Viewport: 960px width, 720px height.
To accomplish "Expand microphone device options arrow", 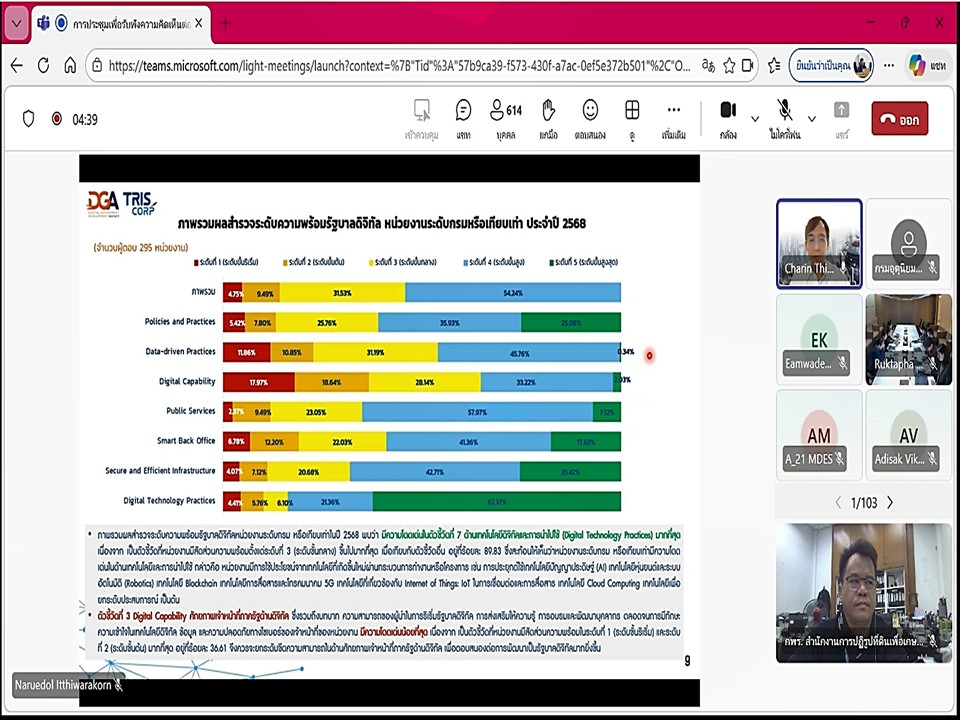I will [812, 118].
